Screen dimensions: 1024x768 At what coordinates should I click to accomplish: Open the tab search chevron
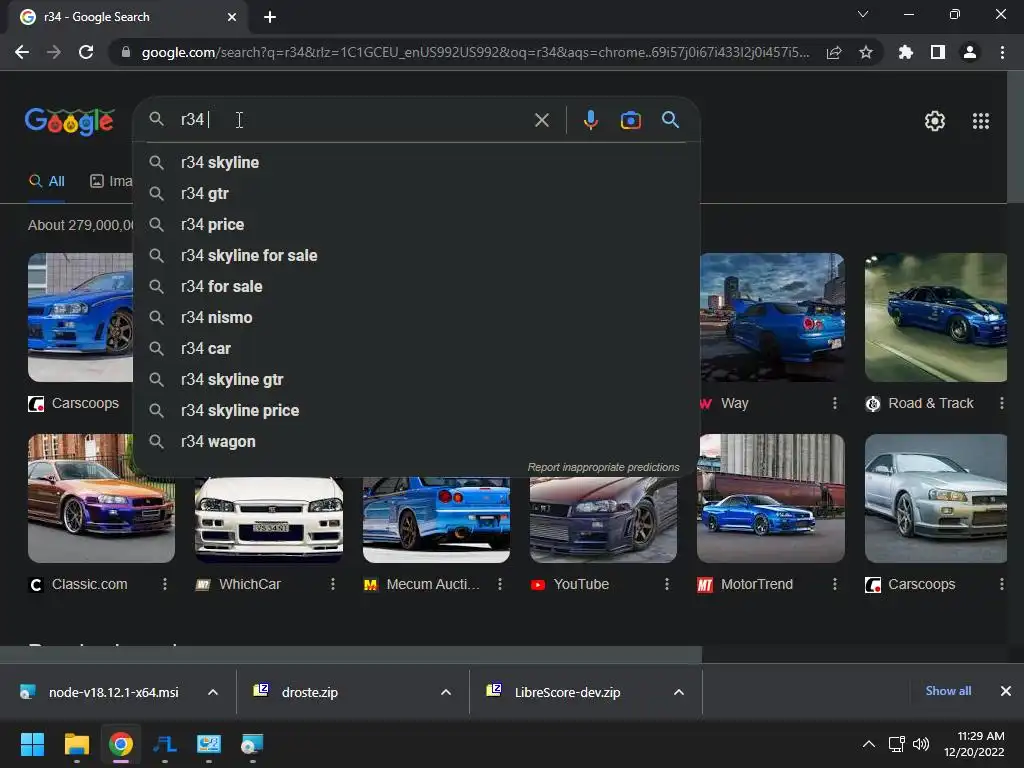[x=863, y=14]
